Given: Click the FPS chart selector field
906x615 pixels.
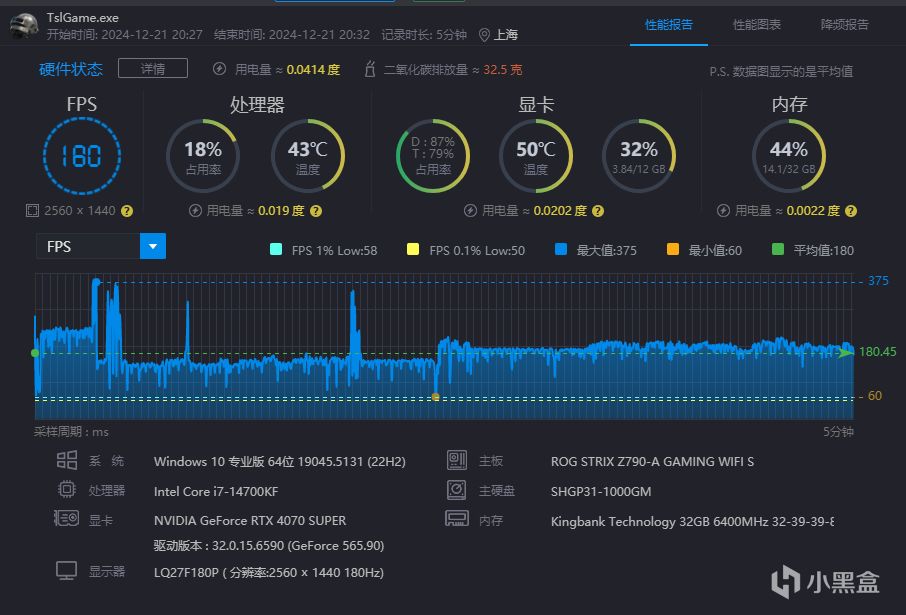Looking at the screenshot, I should point(101,246).
